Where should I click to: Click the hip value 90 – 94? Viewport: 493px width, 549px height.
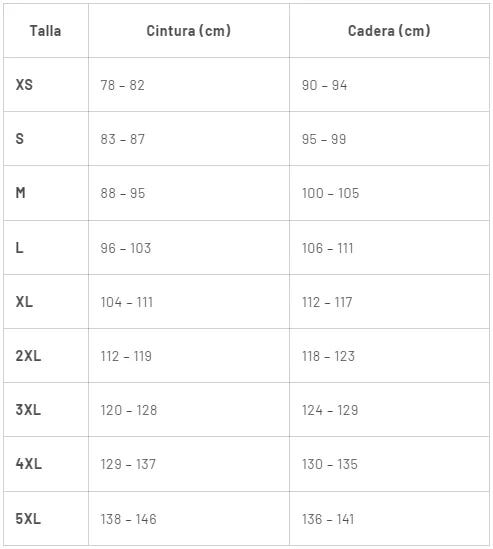tap(325, 85)
